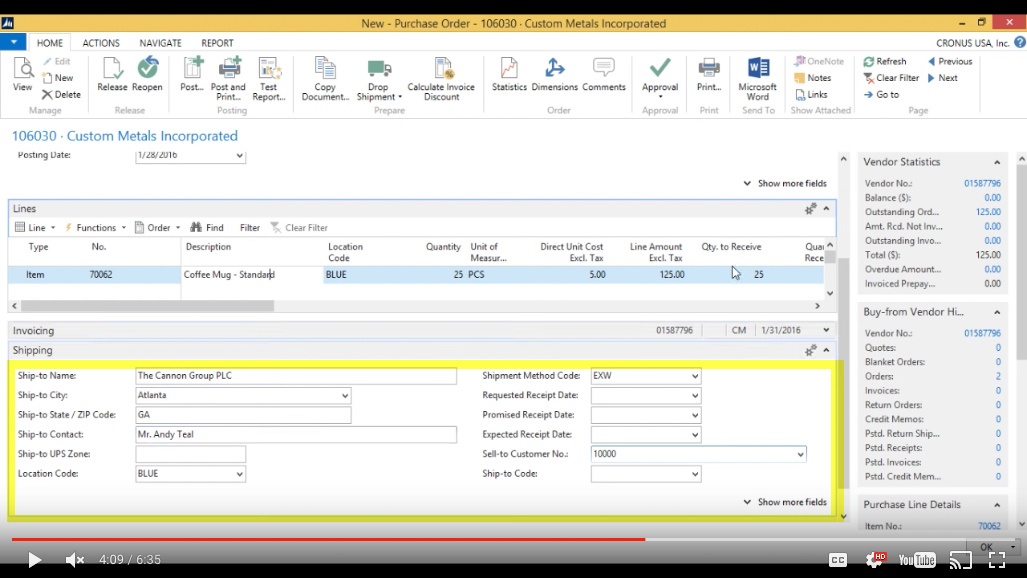Click the Lines horizontal scrollbar
The image size is (1027, 578).
pos(147,306)
